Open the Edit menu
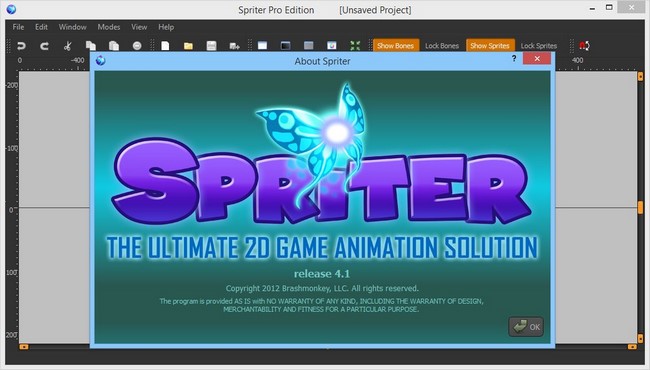This screenshot has height=370, width=650. [x=41, y=27]
